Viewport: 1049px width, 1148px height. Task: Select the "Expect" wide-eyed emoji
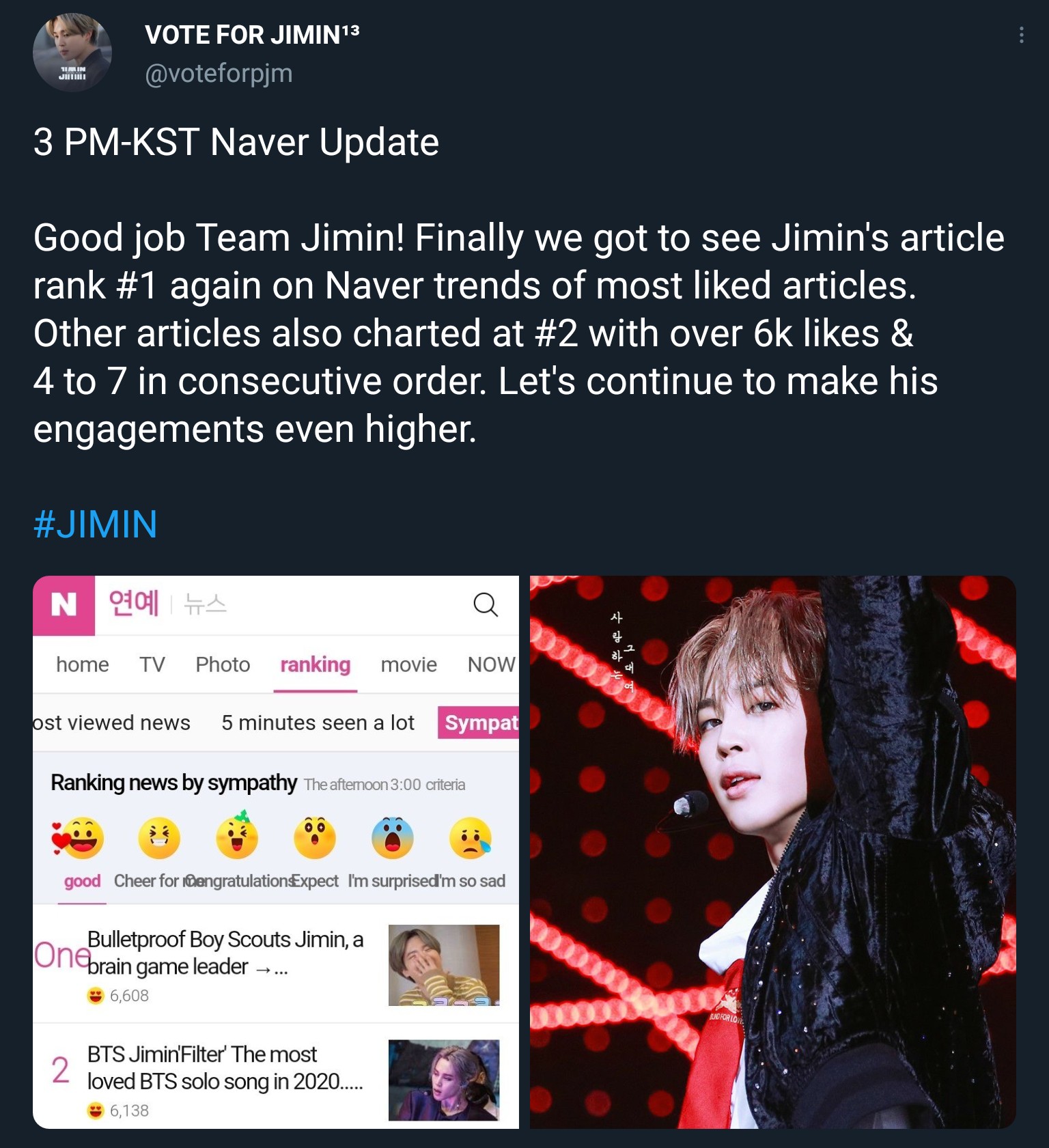pyautogui.click(x=315, y=838)
